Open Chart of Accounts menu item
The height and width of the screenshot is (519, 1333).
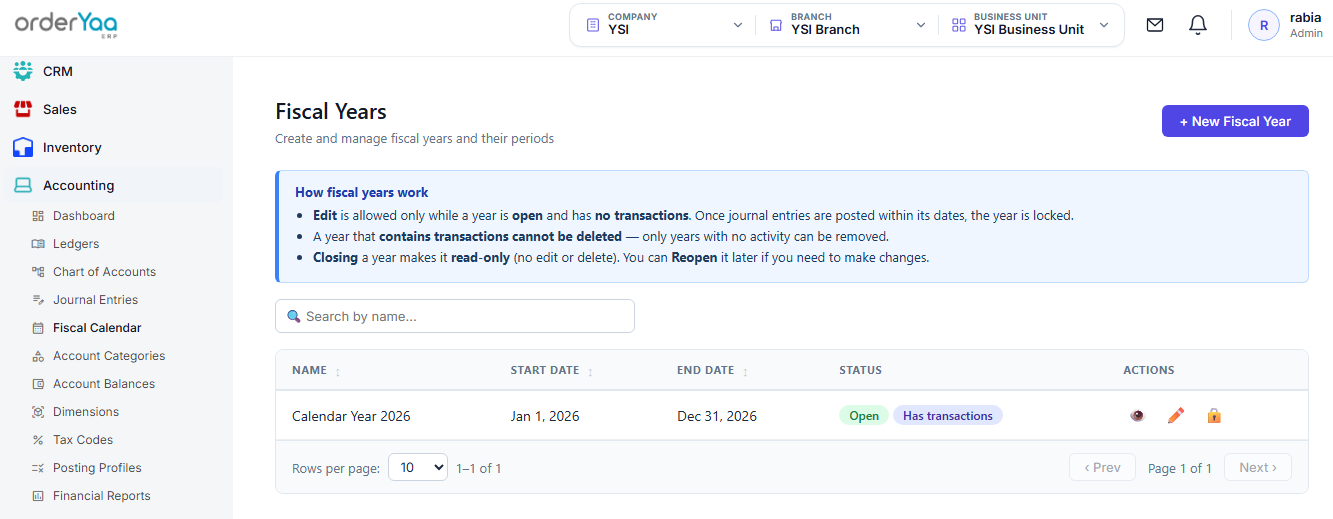(x=104, y=272)
